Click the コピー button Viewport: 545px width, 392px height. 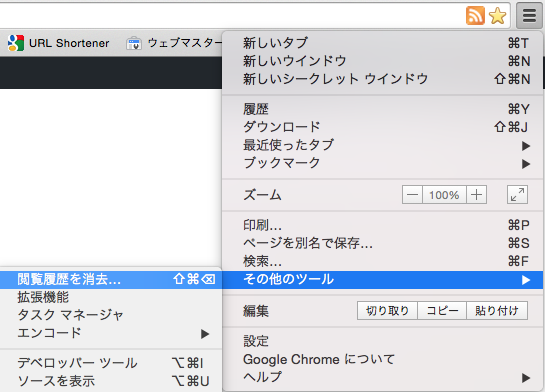pos(442,310)
